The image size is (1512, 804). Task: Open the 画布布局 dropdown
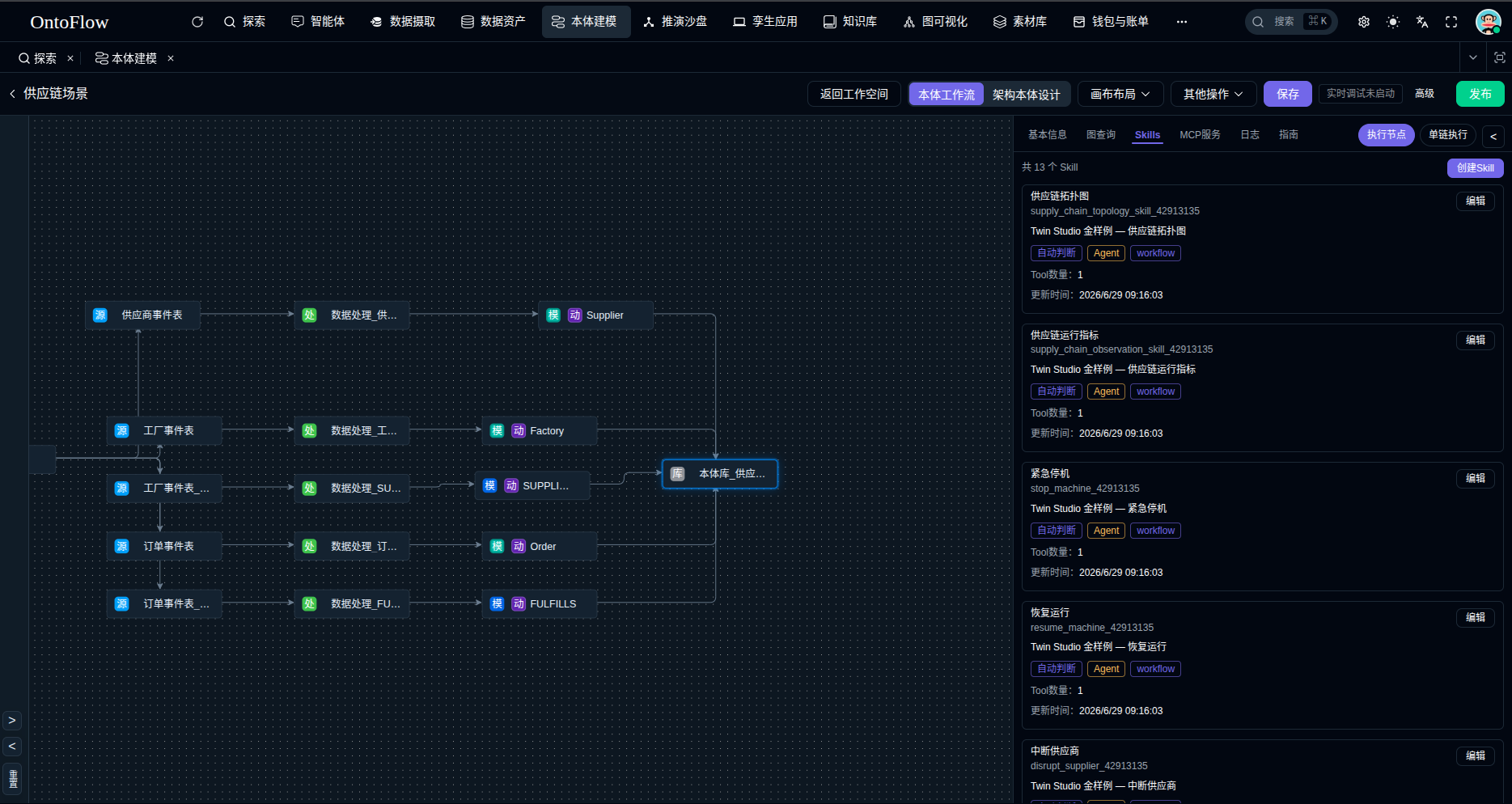click(x=1120, y=95)
